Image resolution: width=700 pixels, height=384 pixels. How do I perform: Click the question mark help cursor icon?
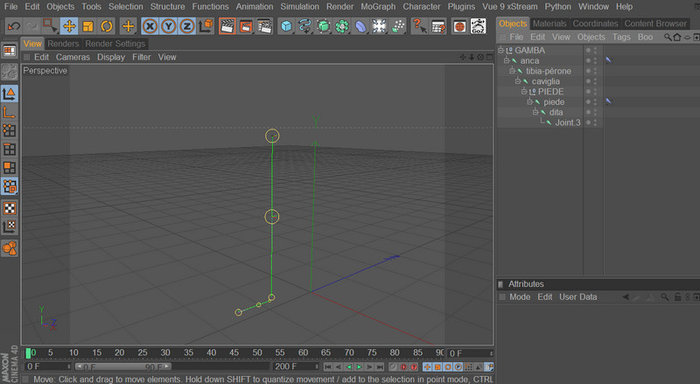(x=419, y=26)
